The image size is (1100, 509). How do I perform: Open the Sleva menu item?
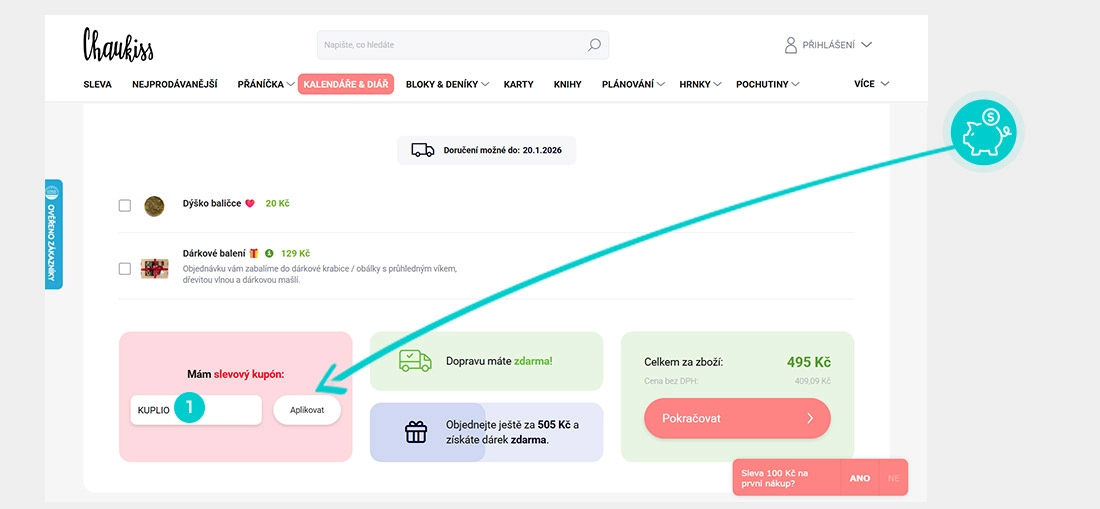click(98, 84)
